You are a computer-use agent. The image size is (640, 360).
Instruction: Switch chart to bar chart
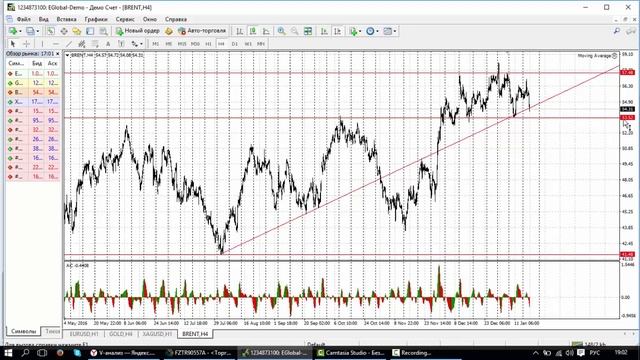tap(240, 31)
